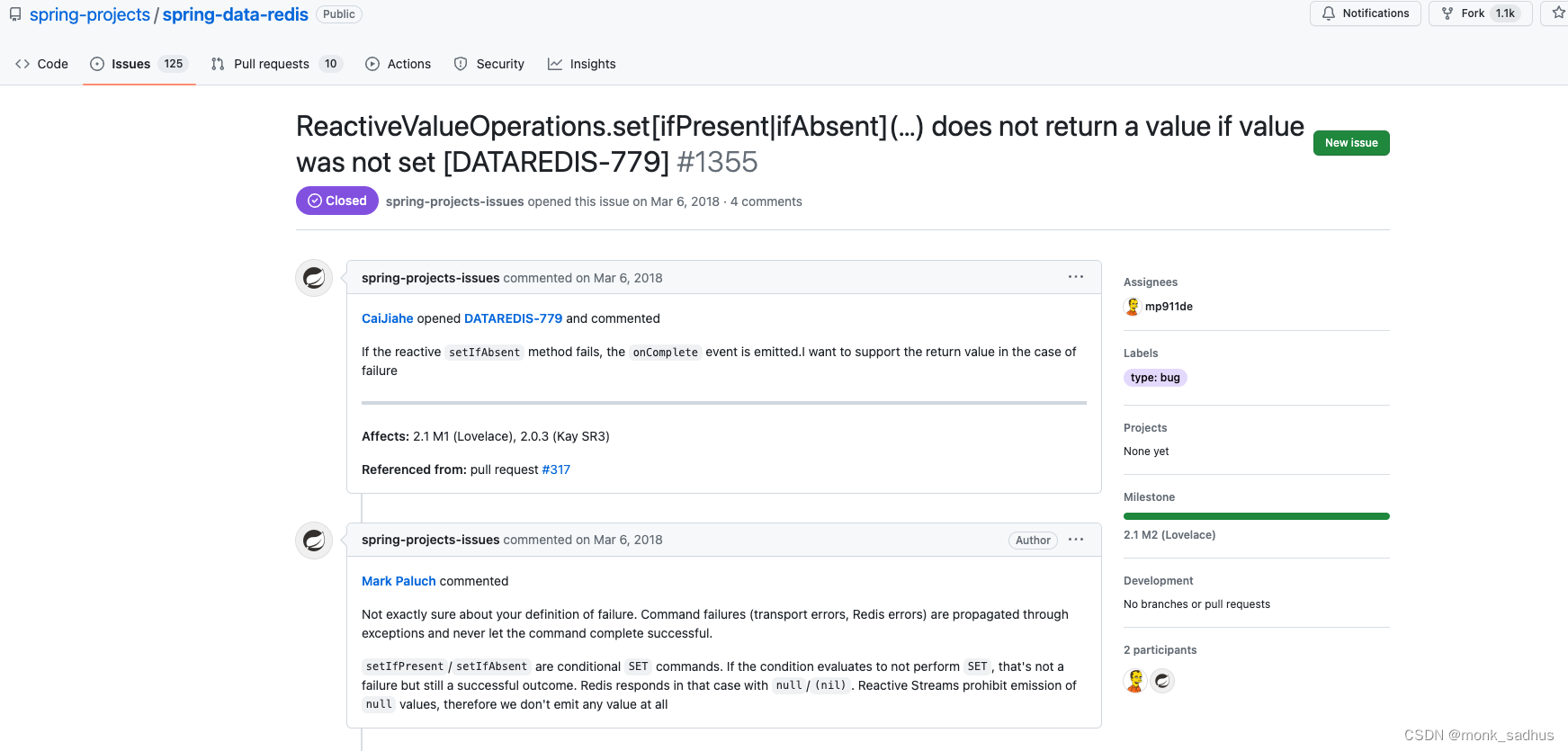Image resolution: width=1568 pixels, height=751 pixels.
Task: Open commenter name in first comment header
Action: [431, 278]
